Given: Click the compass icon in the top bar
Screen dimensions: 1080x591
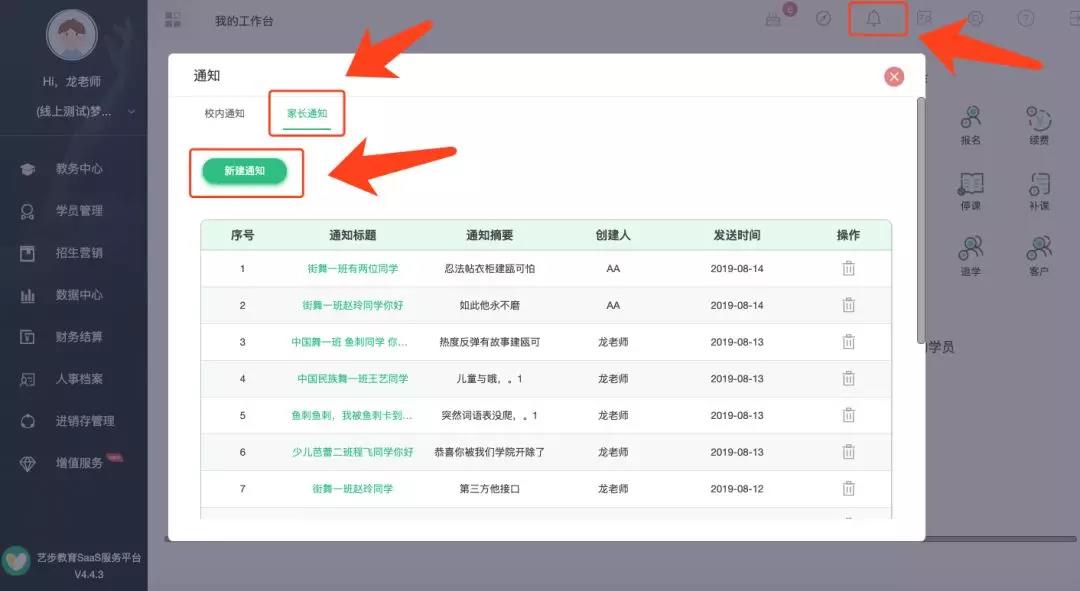Looking at the screenshot, I should (824, 20).
